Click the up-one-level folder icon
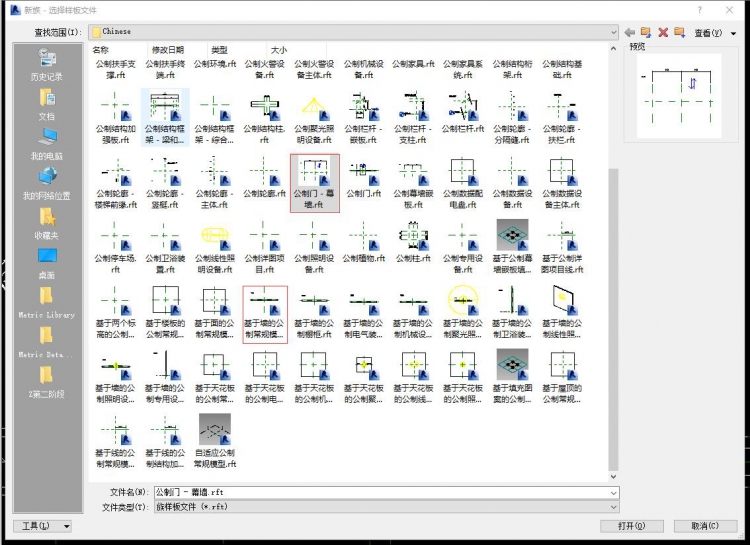The height and width of the screenshot is (545, 750). pos(646,32)
